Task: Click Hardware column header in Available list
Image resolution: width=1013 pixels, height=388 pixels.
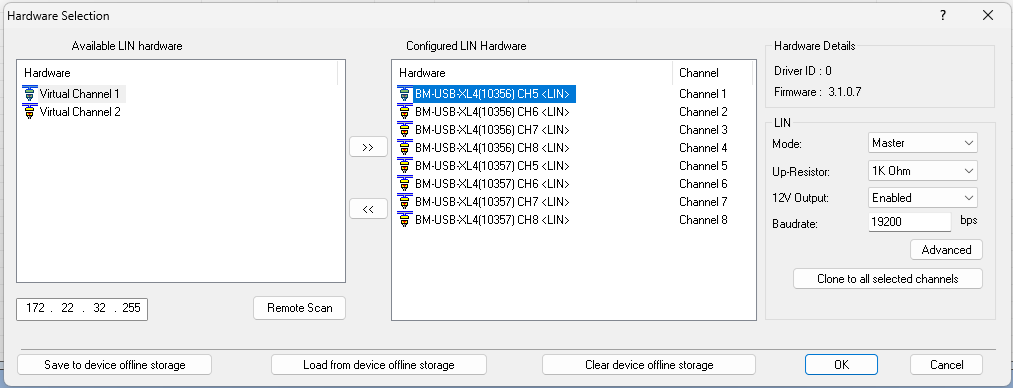Action: (x=177, y=73)
